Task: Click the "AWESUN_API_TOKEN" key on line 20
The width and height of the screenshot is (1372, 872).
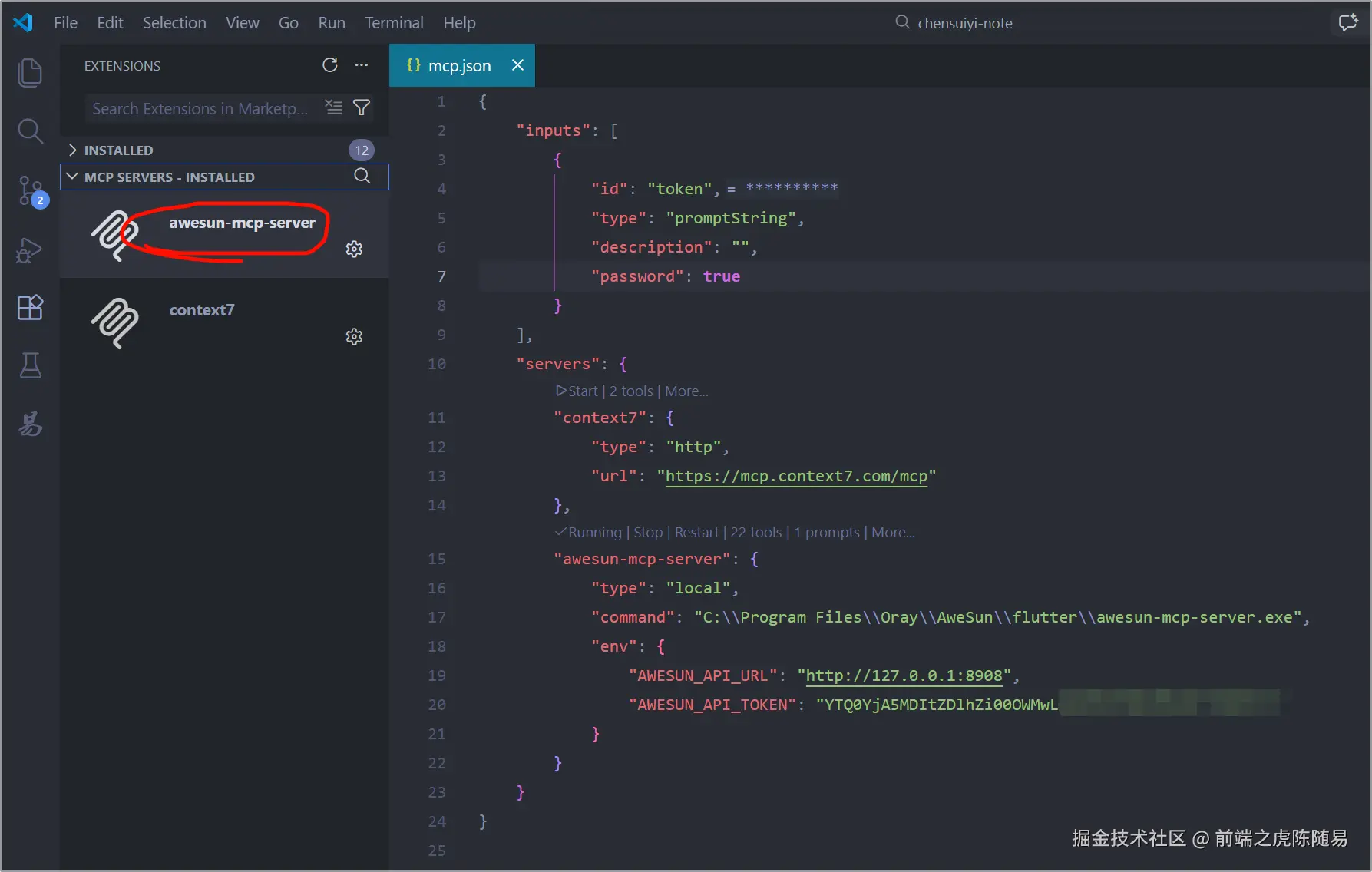Action: [x=712, y=705]
